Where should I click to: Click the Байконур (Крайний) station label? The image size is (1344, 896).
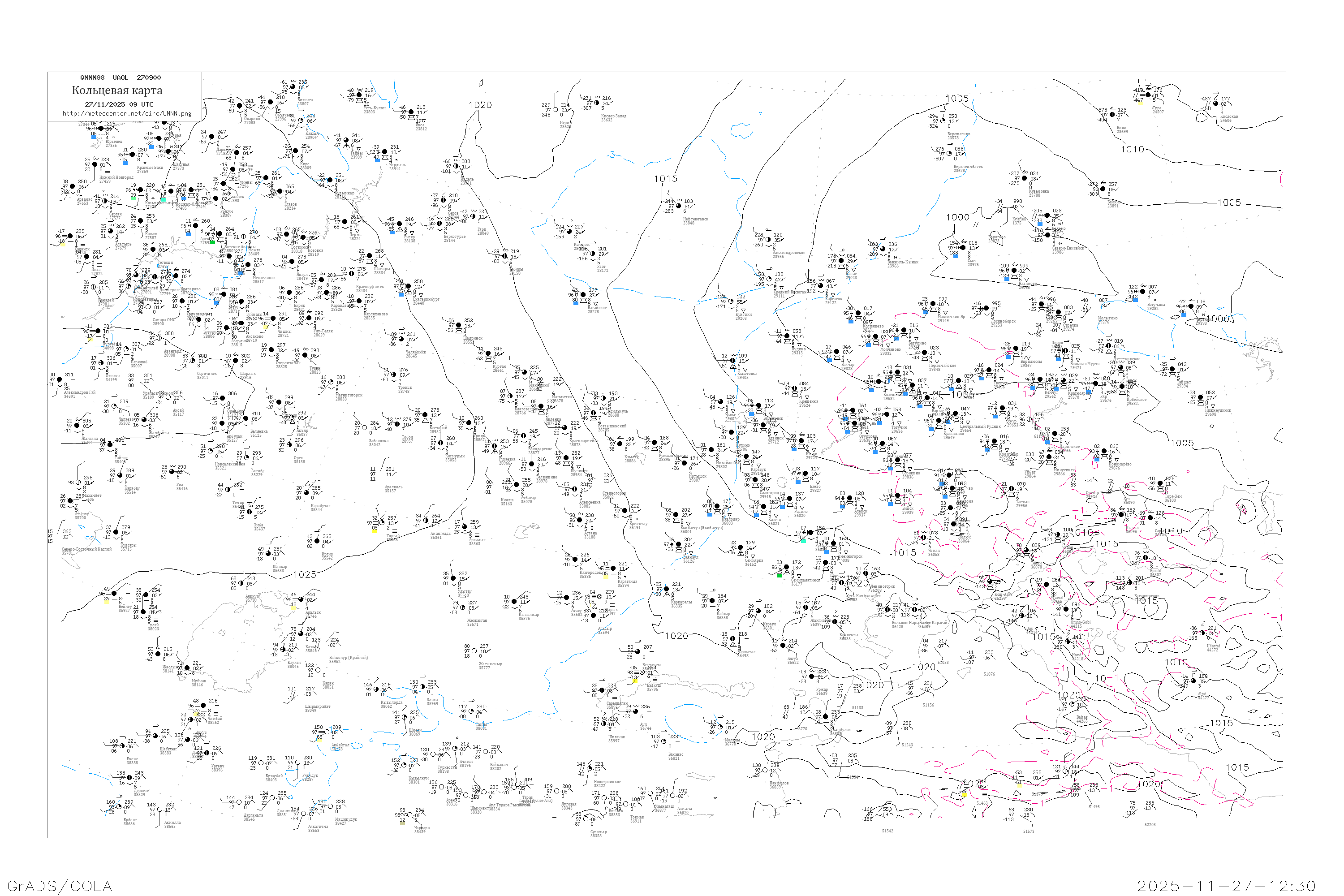tap(349, 658)
